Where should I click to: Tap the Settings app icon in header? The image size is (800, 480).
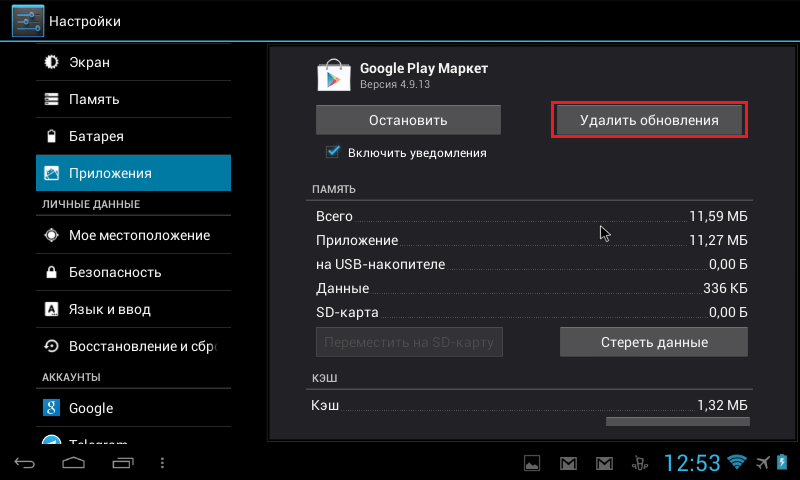[28, 21]
